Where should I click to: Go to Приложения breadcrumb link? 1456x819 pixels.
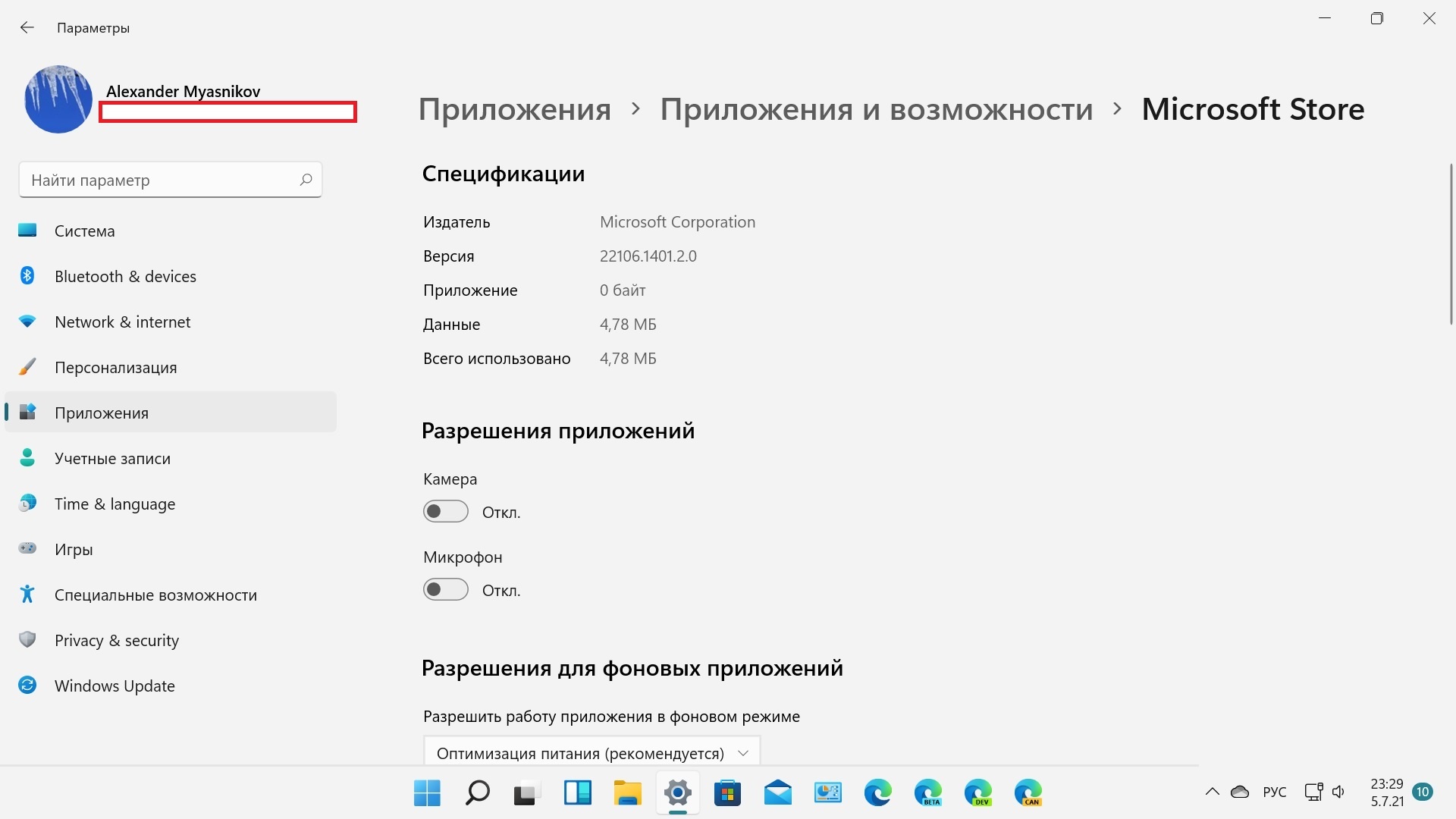click(x=515, y=109)
